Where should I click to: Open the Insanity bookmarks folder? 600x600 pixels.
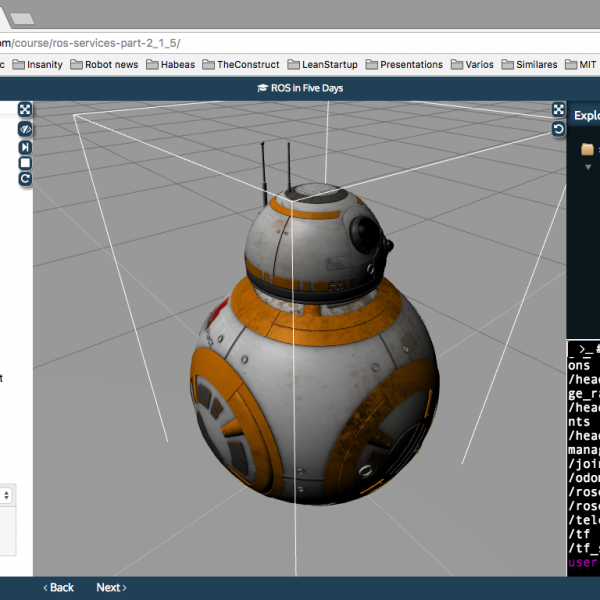[38, 65]
